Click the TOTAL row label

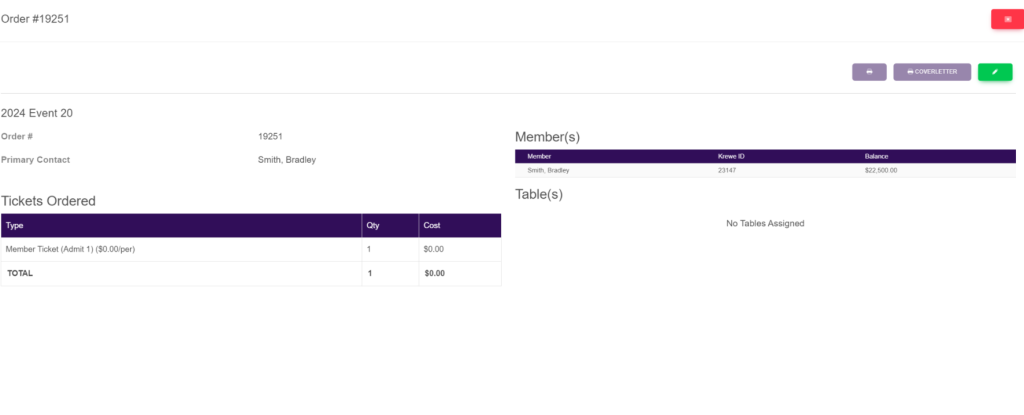[20, 273]
